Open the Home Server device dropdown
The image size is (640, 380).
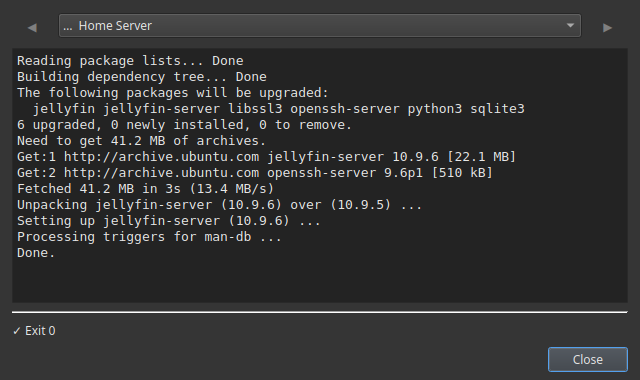pos(320,26)
